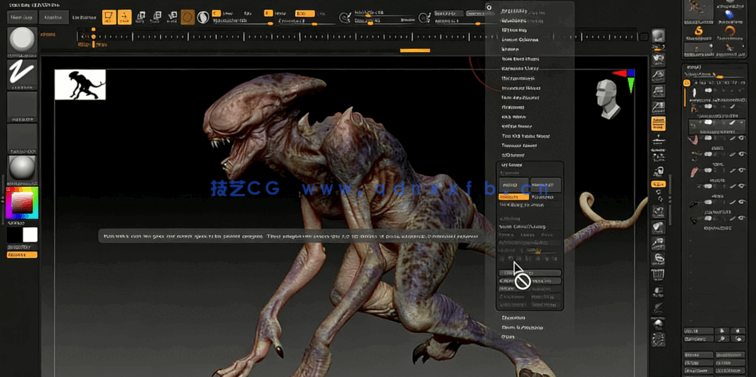
Task: Open the material sphere selector
Action: [x=22, y=169]
